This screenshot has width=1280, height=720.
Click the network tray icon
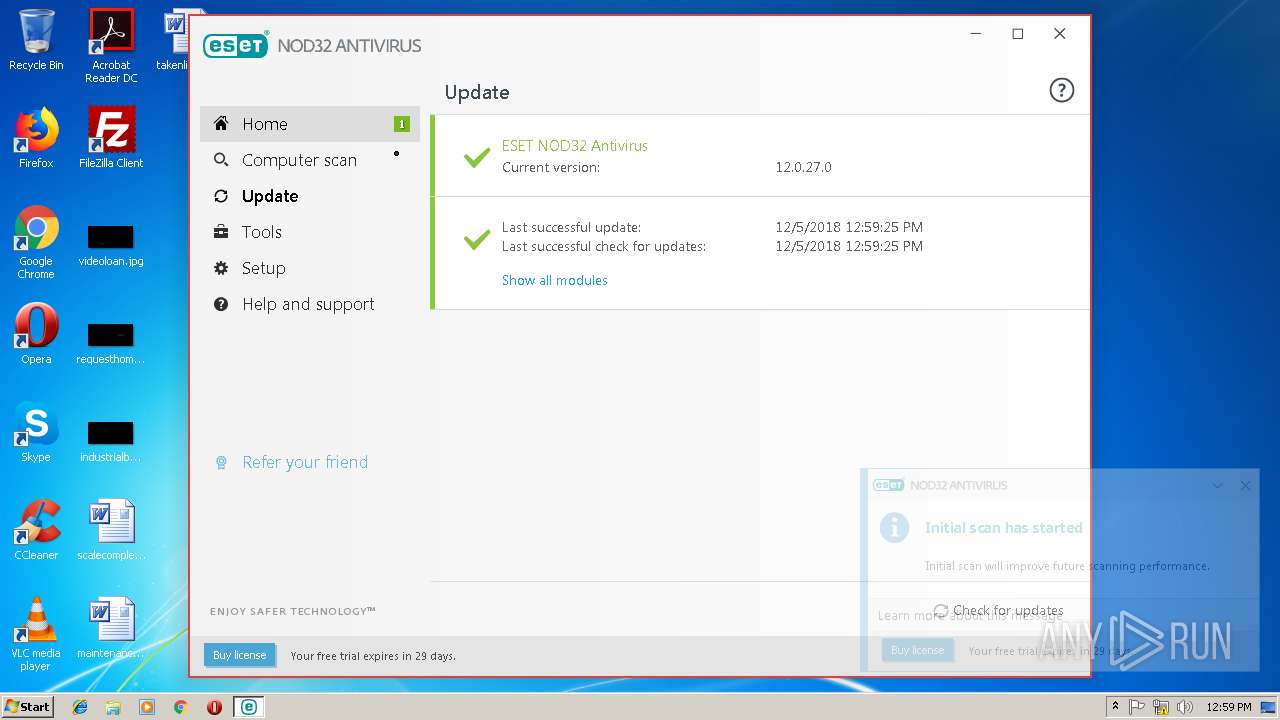[x=1161, y=707]
